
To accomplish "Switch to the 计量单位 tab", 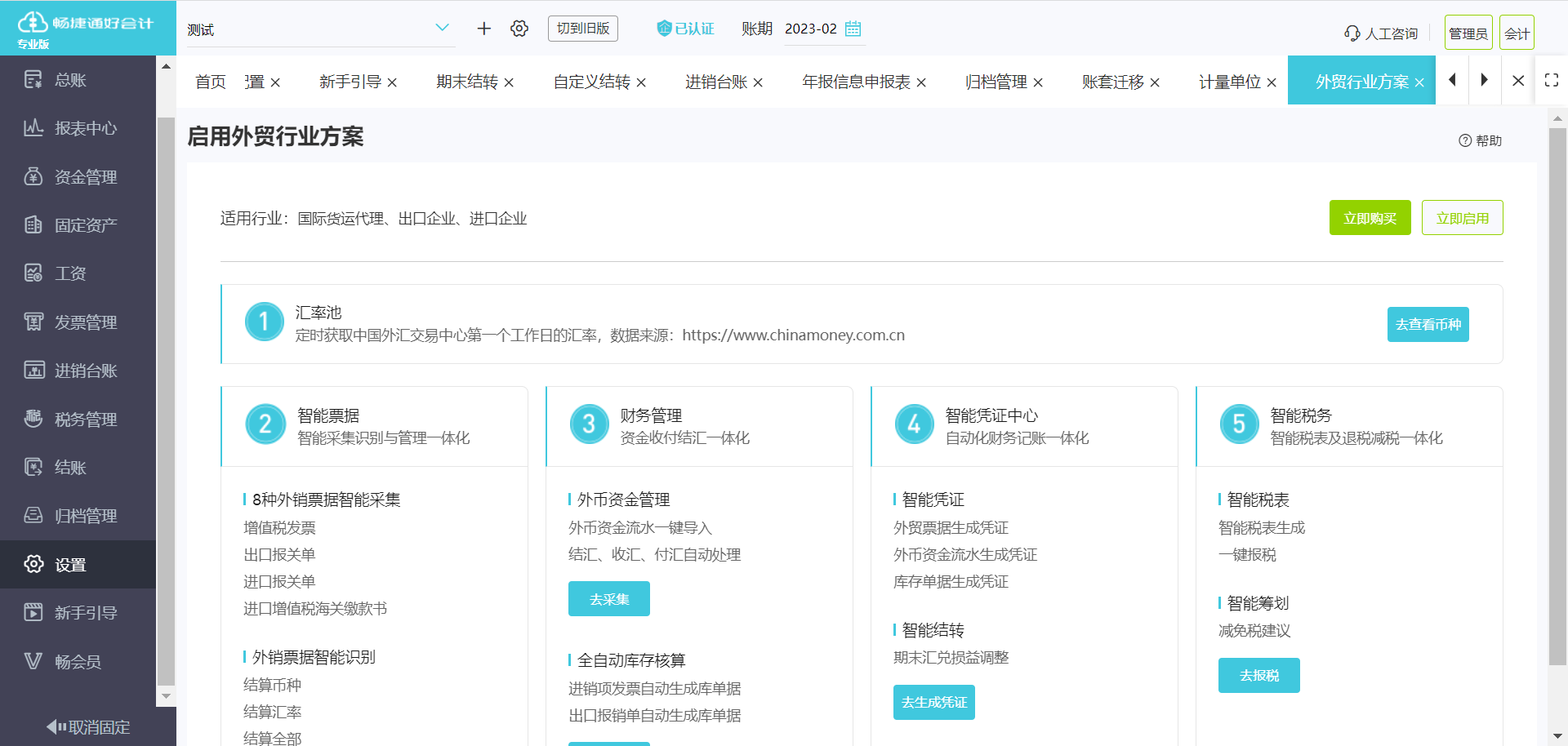I will pyautogui.click(x=1230, y=82).
